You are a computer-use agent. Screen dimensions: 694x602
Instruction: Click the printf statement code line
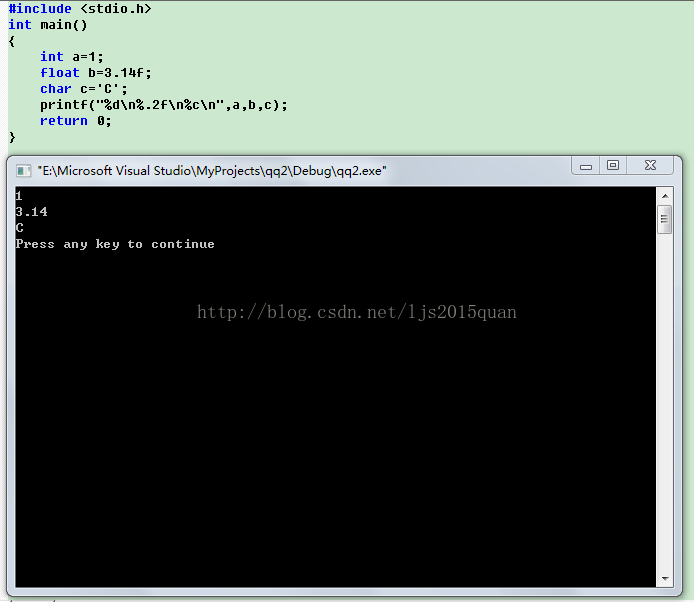point(164,105)
